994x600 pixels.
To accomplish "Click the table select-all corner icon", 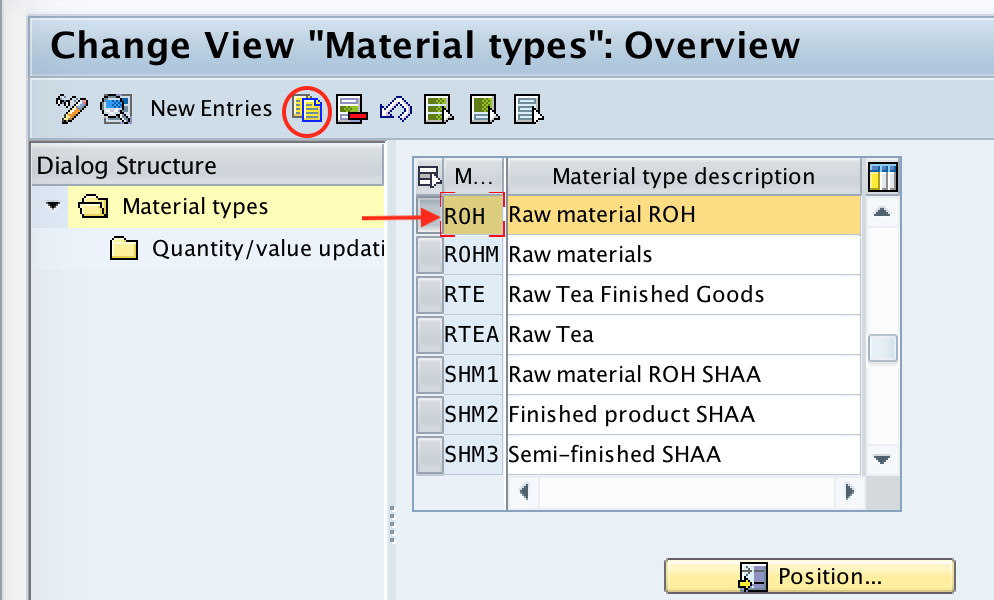I will [429, 176].
